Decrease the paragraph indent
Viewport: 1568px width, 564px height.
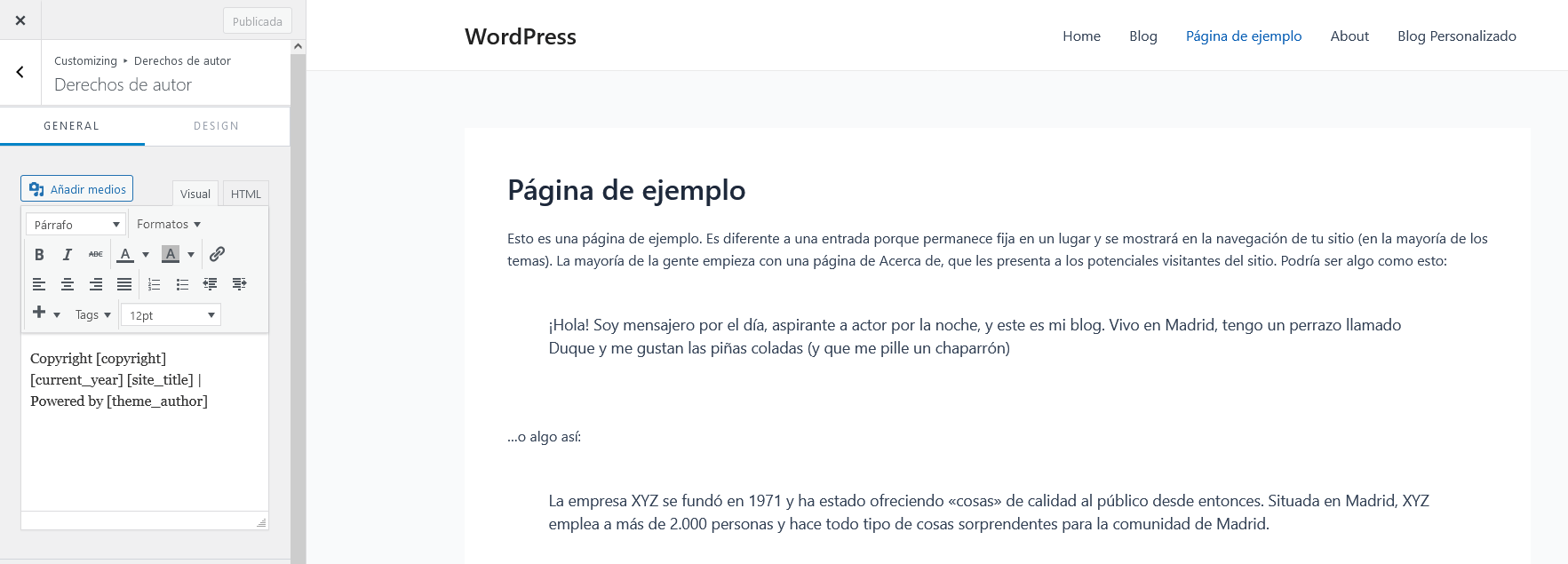pos(211,284)
